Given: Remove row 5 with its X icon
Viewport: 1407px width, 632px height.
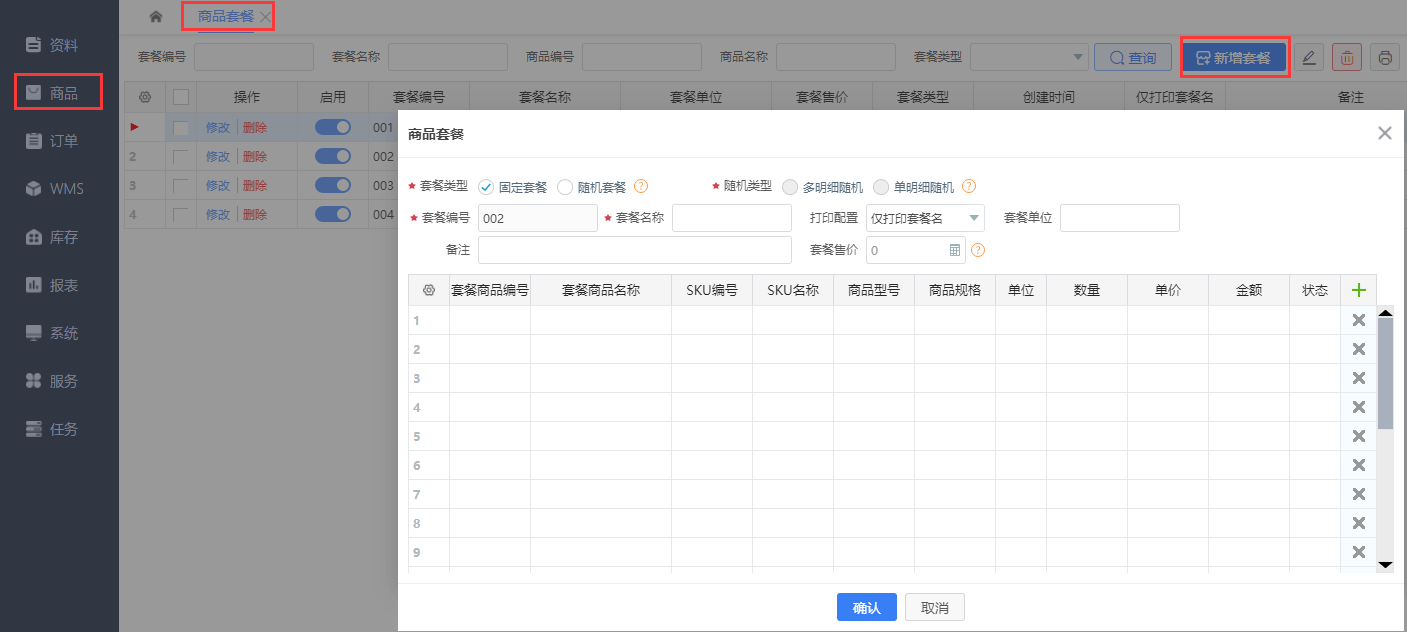Looking at the screenshot, I should [1358, 436].
